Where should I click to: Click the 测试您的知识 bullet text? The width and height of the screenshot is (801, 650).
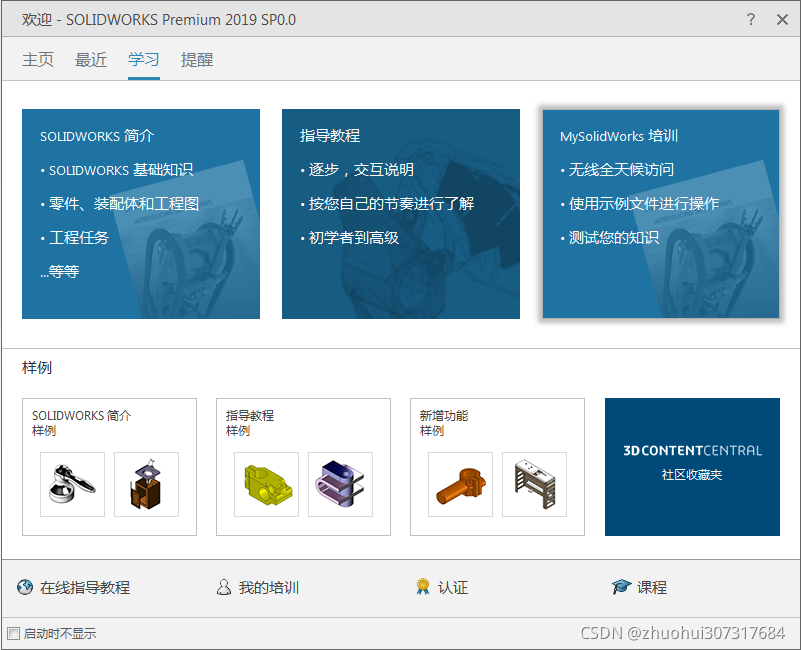614,238
